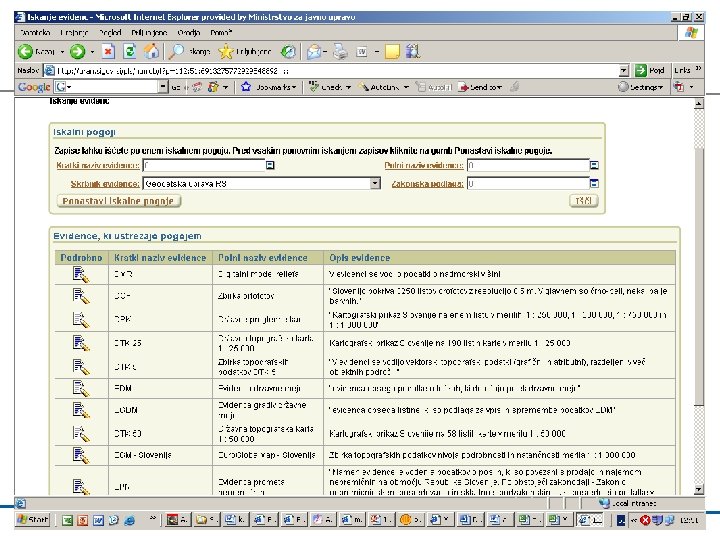Launch Internet Explorer from quick launch bar
Image resolution: width=720 pixels, height=540 pixels.
129,520
